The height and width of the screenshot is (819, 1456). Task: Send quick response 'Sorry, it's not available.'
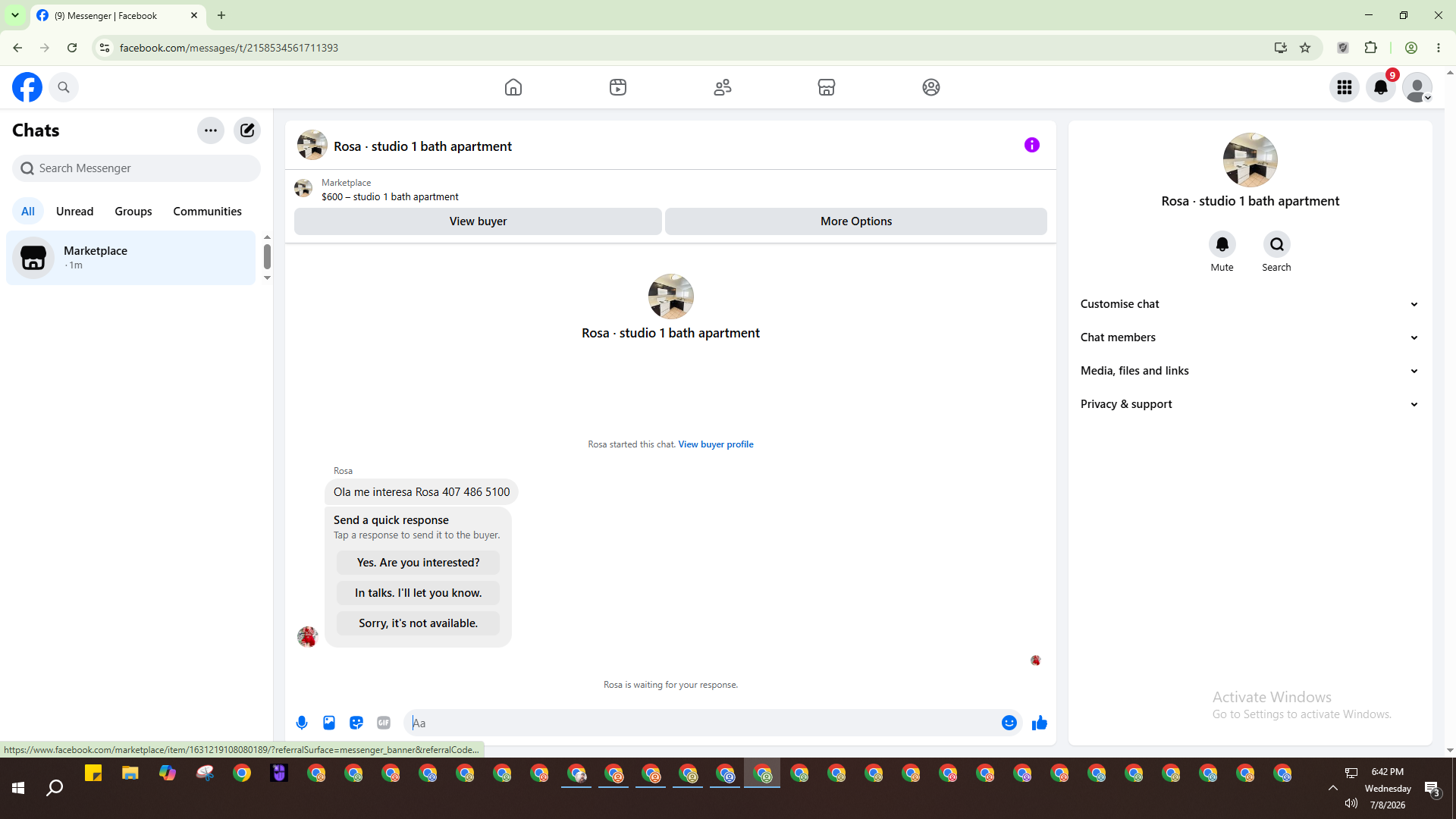[419, 623]
